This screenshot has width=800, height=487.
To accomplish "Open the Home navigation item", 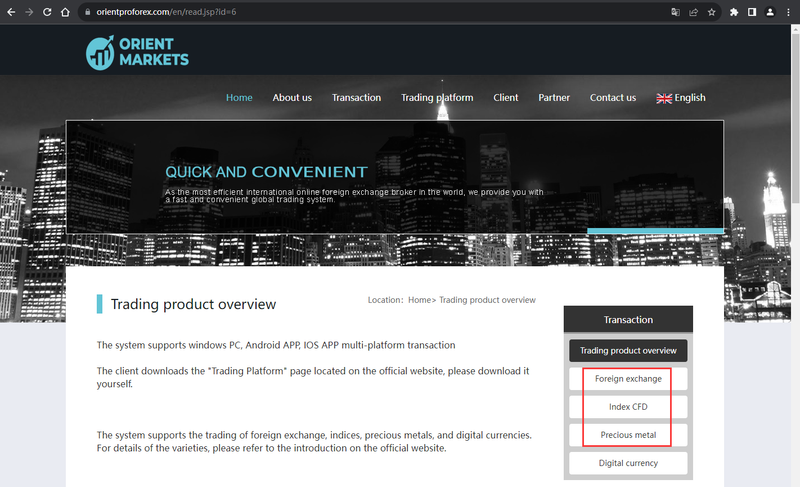I will tap(239, 97).
